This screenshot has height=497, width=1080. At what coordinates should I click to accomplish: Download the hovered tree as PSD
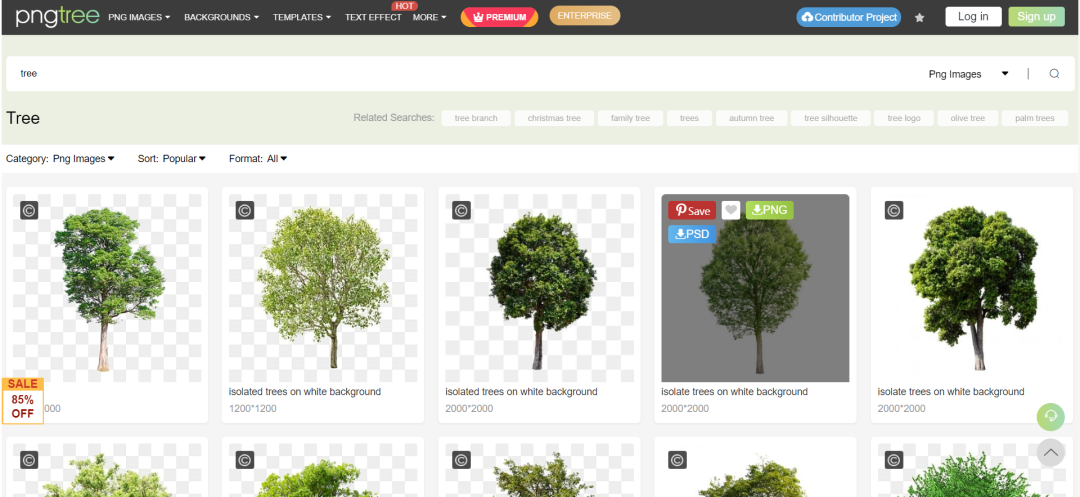click(692, 234)
